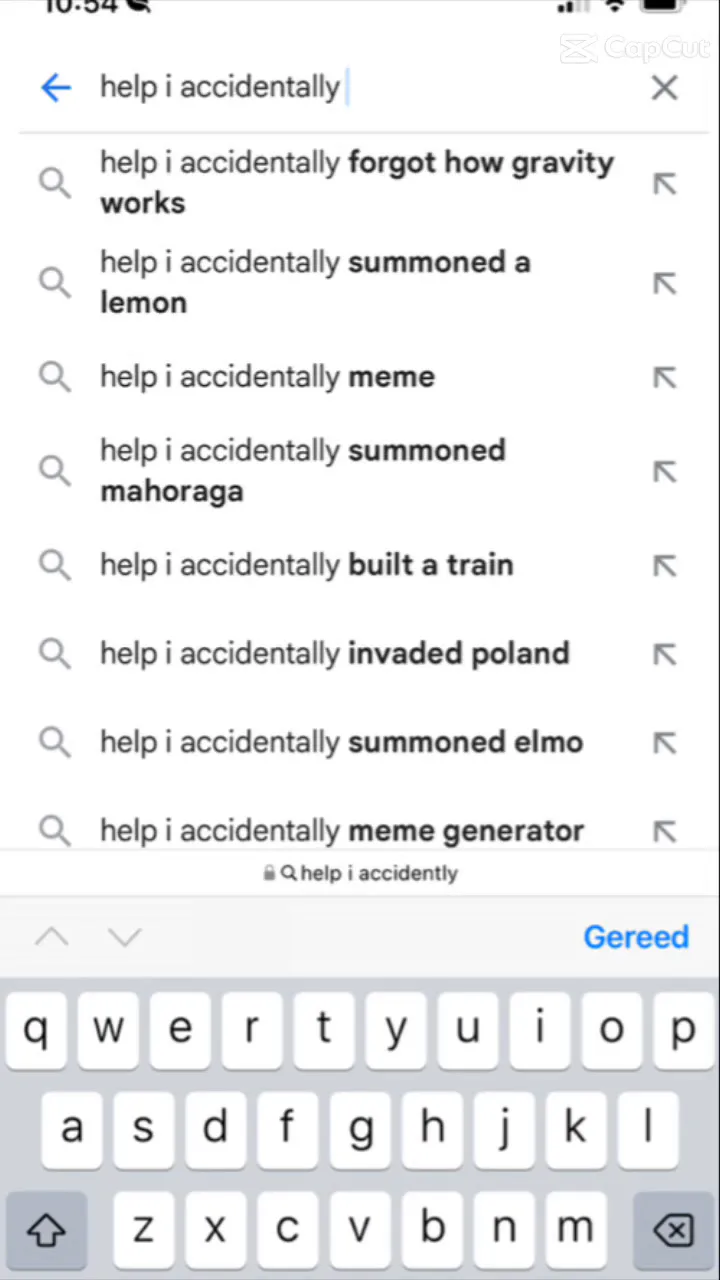Tap insert arrow beside 'summoned elmo'
This screenshot has height=1280, width=720.
point(664,743)
